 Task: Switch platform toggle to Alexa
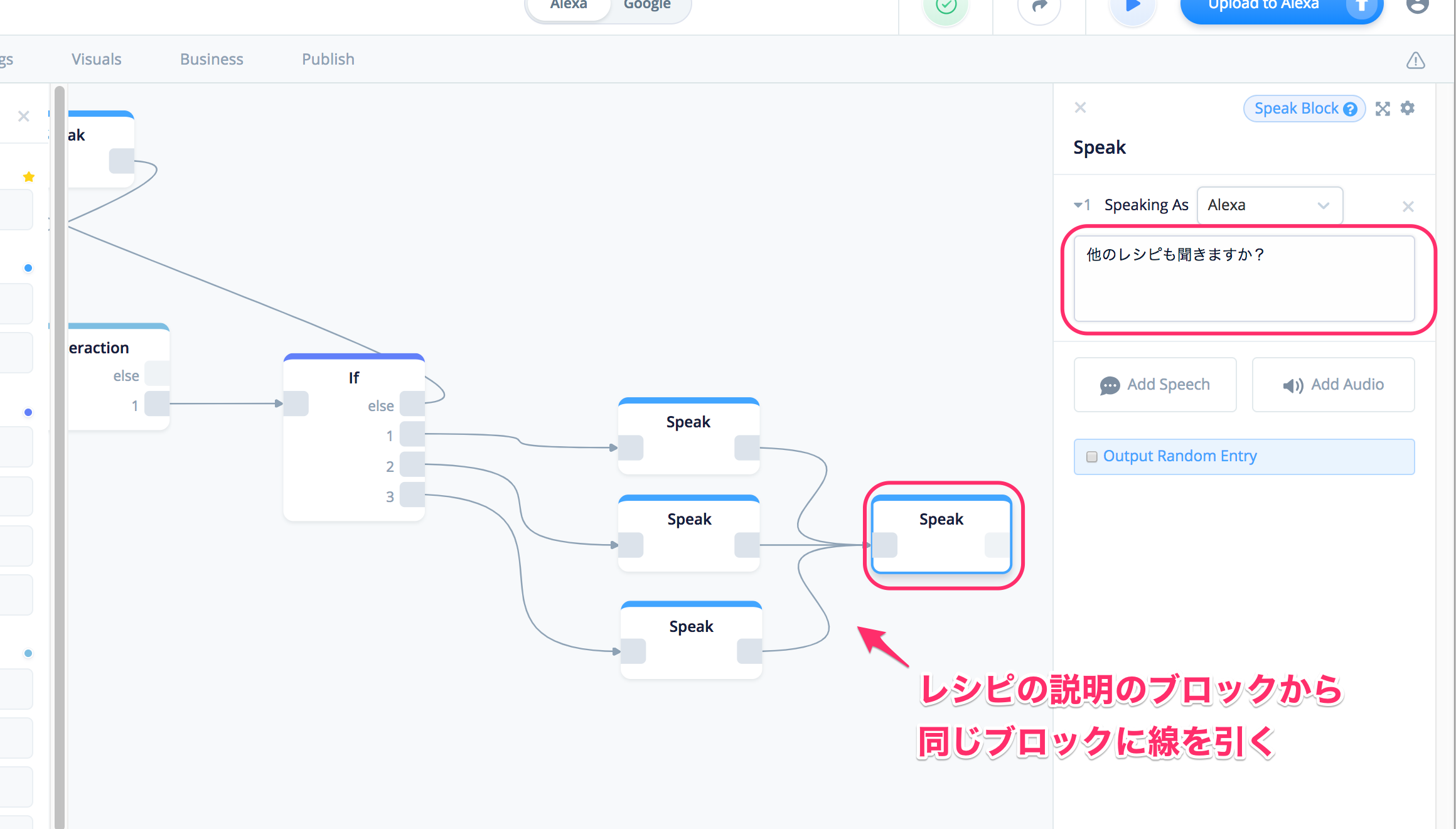569,6
